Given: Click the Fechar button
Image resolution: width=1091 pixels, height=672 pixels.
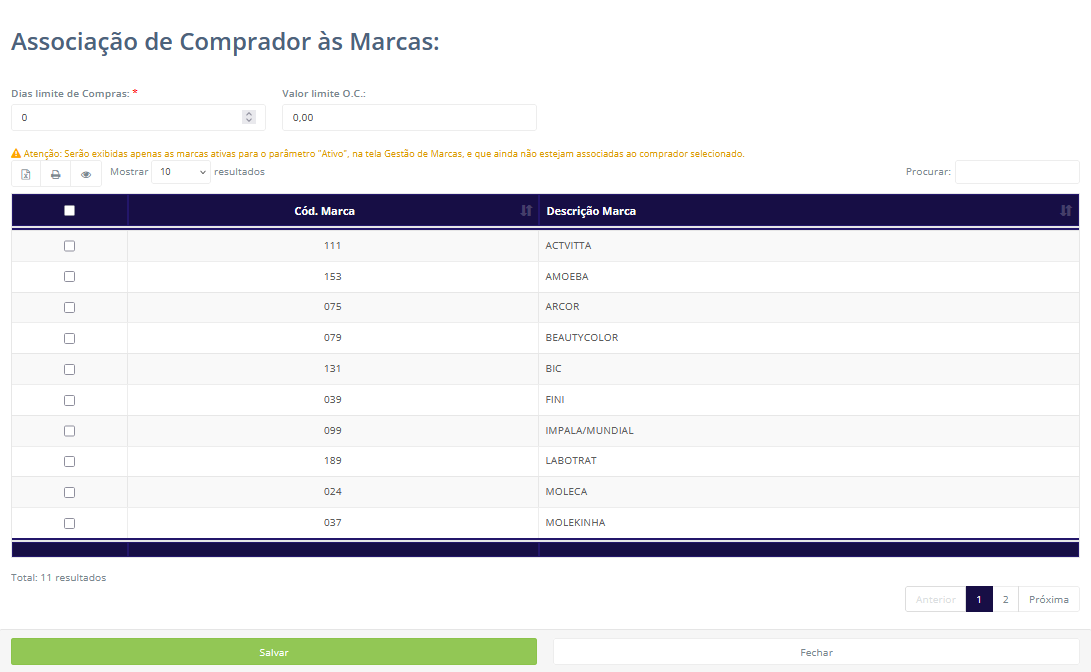Looking at the screenshot, I should point(816,653).
